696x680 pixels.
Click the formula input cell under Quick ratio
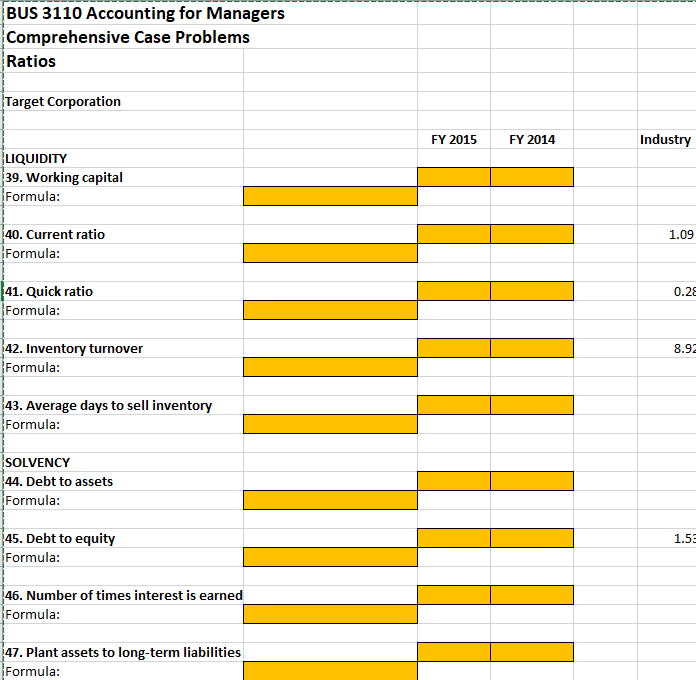click(330, 310)
